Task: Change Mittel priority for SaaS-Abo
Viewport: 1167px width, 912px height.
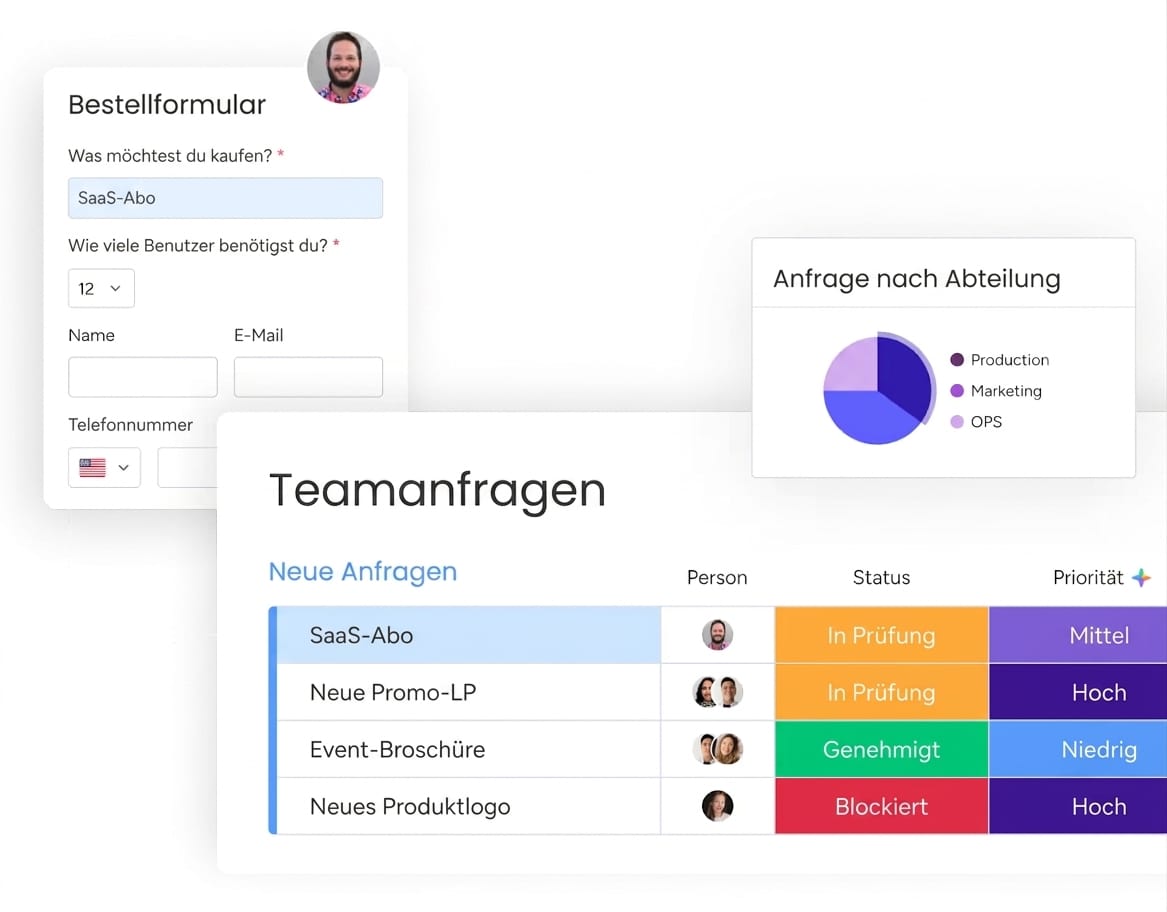Action: (1078, 635)
